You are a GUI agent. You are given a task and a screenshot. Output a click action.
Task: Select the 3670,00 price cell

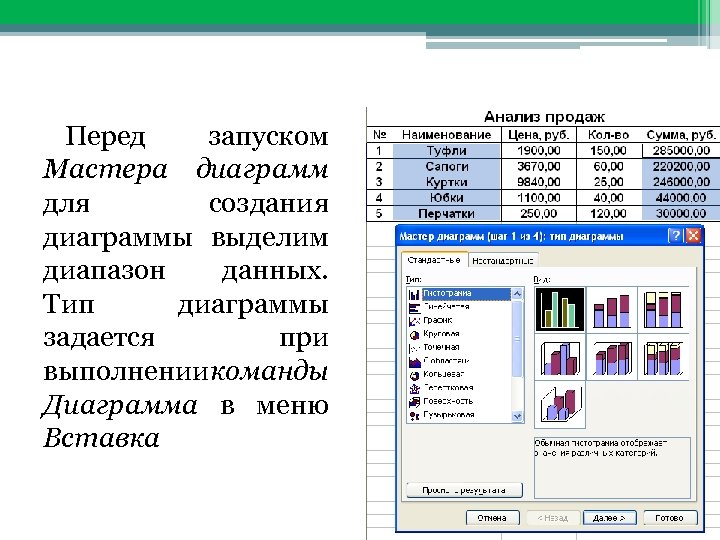pos(539,166)
